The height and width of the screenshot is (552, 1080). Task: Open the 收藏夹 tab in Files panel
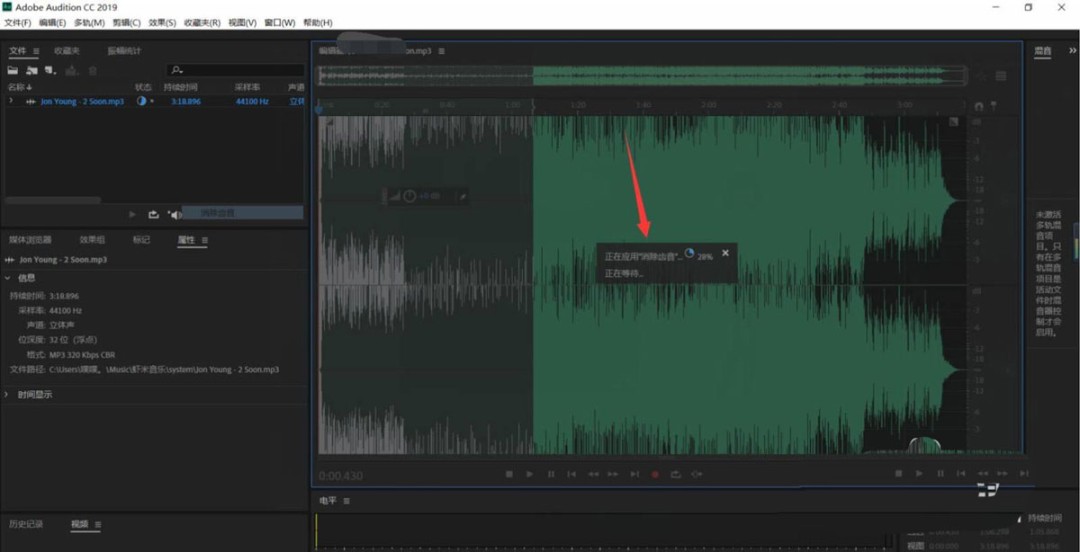click(x=67, y=51)
